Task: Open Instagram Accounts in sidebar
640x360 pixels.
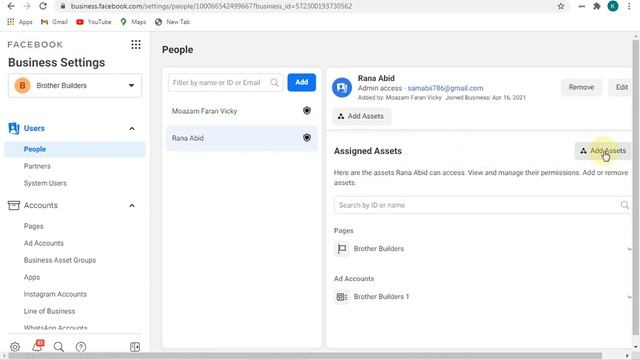Action: point(55,294)
